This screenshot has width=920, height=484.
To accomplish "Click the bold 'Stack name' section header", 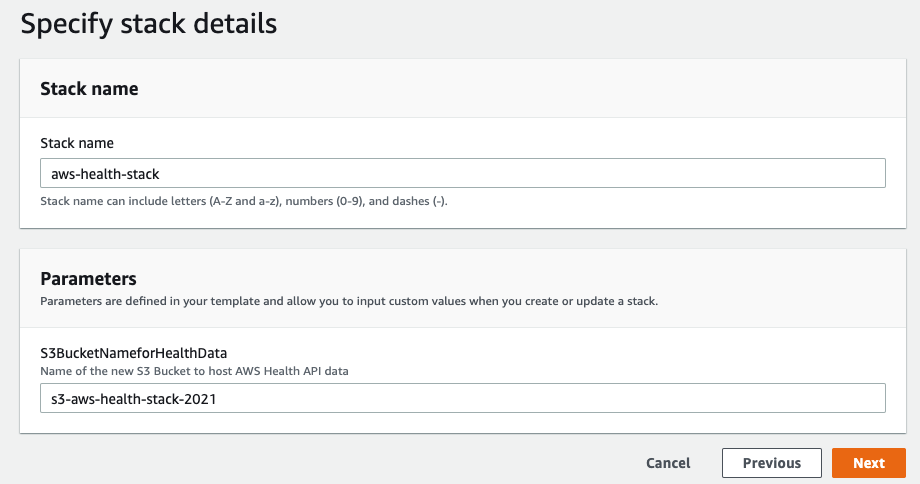I will tap(89, 89).
